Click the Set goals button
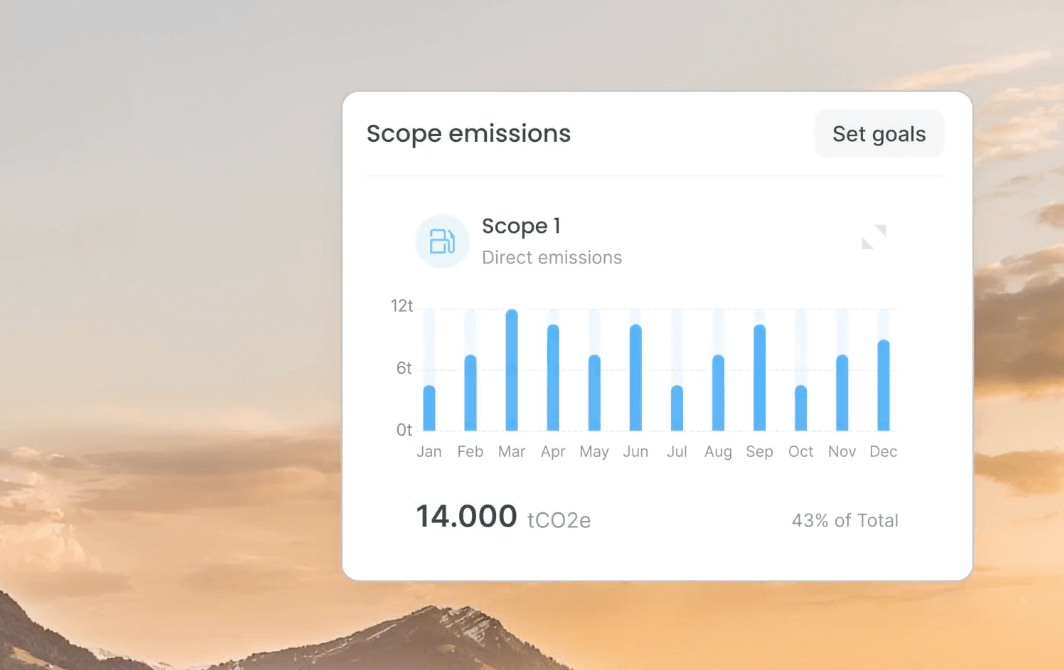The height and width of the screenshot is (670, 1064). point(879,134)
